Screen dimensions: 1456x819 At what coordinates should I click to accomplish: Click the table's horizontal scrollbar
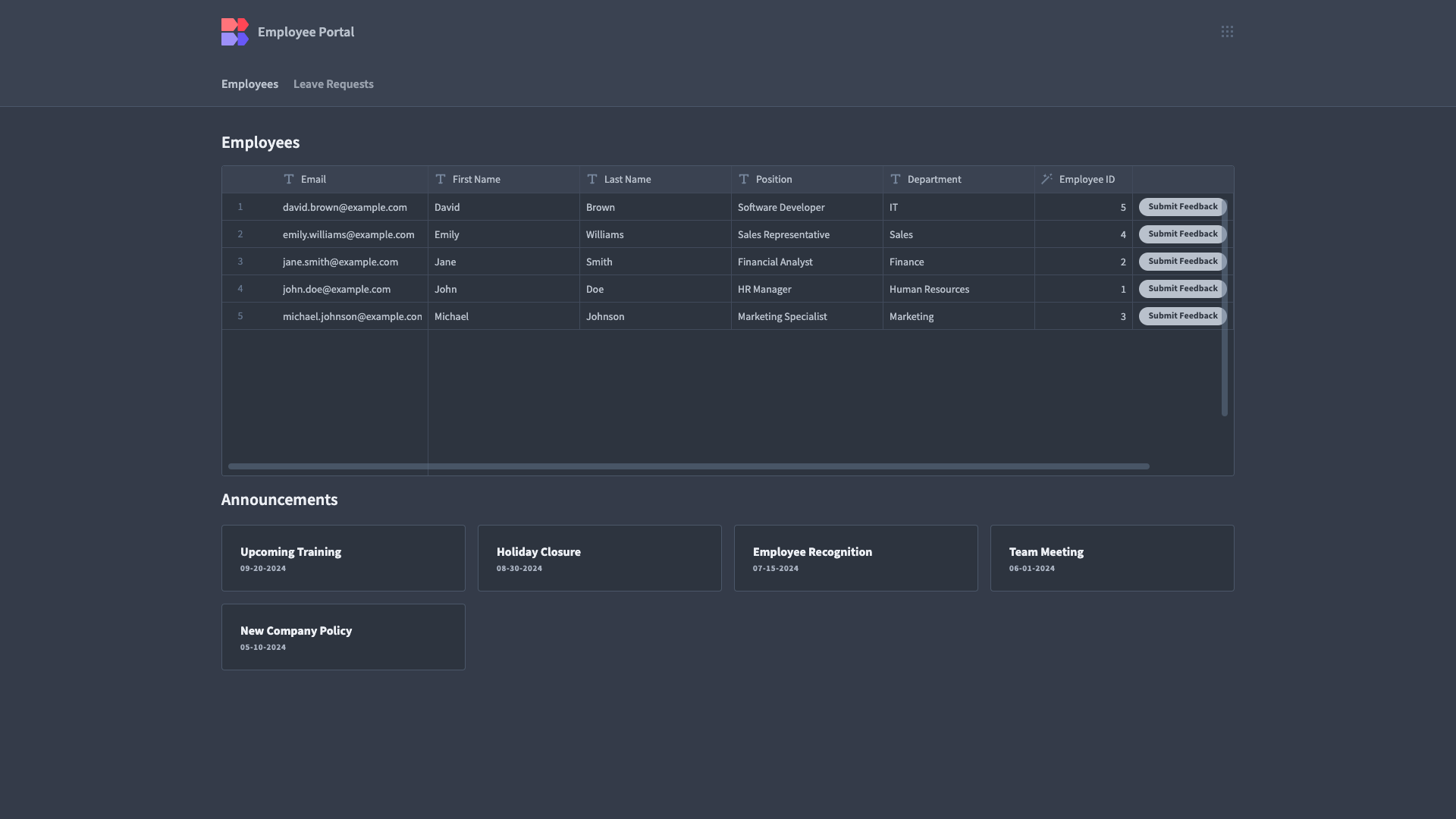pyautogui.click(x=688, y=466)
